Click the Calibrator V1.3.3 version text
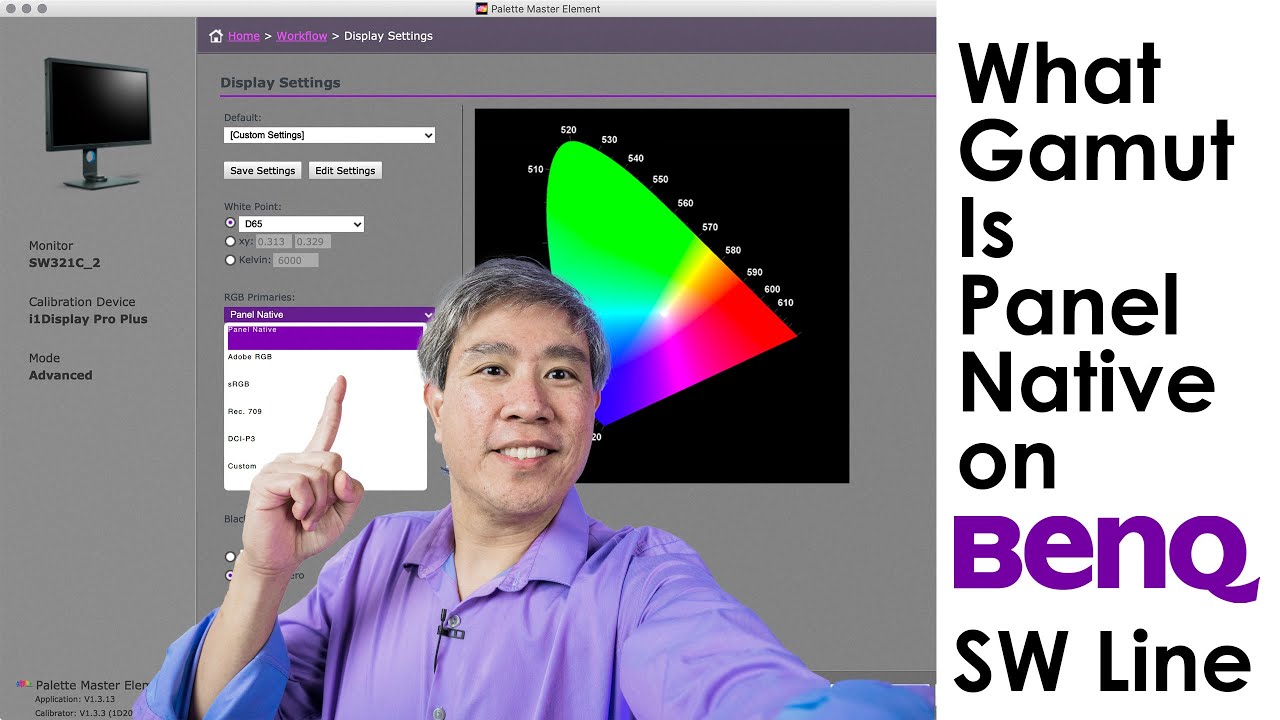 (84, 712)
